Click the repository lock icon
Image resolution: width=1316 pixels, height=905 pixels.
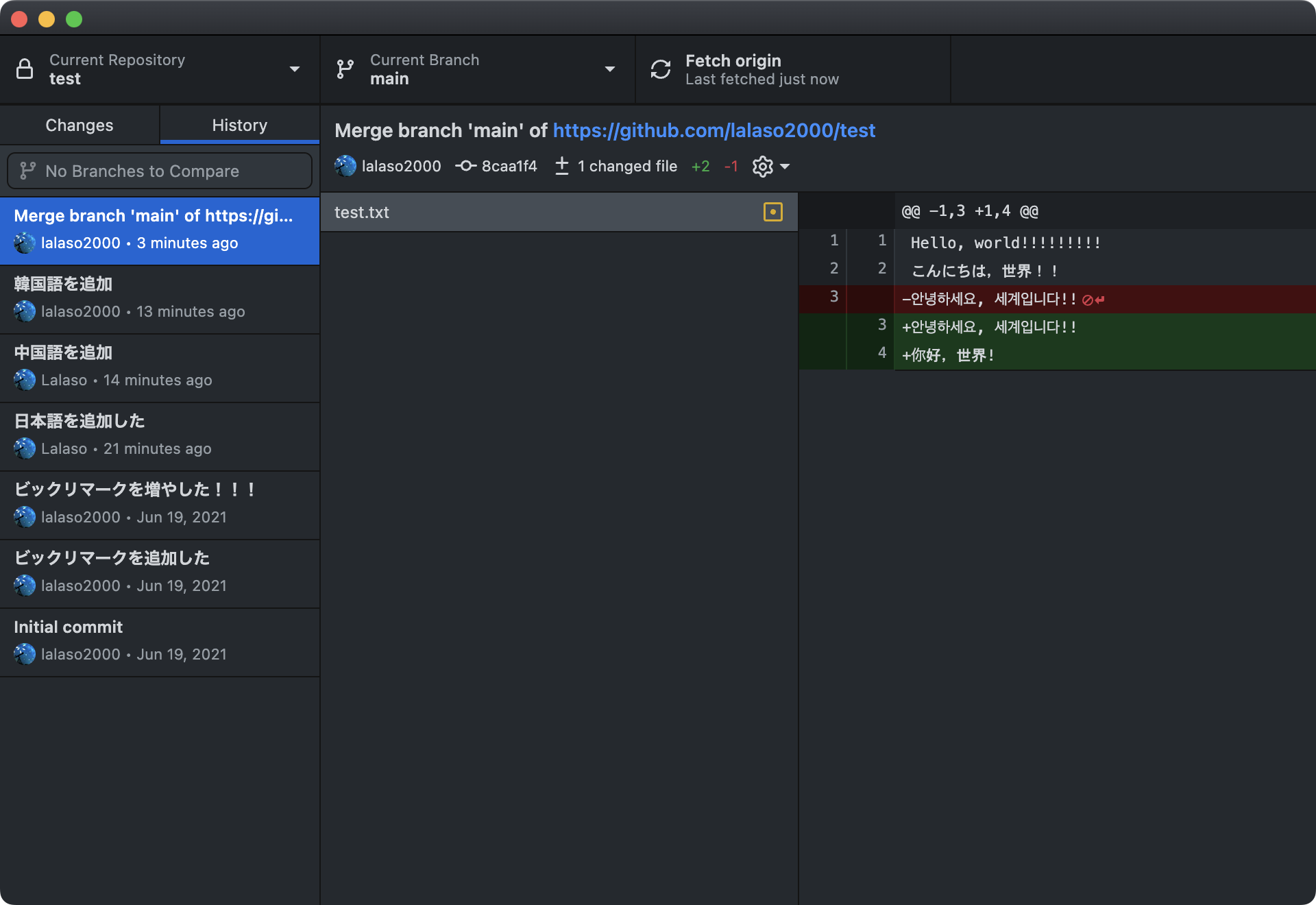pyautogui.click(x=25, y=69)
